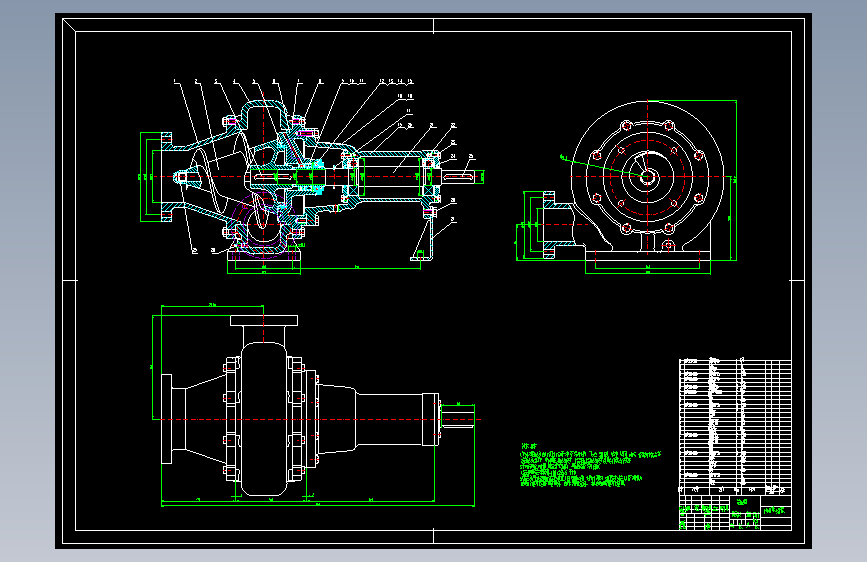Click the green technical notes text block
This screenshot has width=867, height=562.
[x=590, y=465]
